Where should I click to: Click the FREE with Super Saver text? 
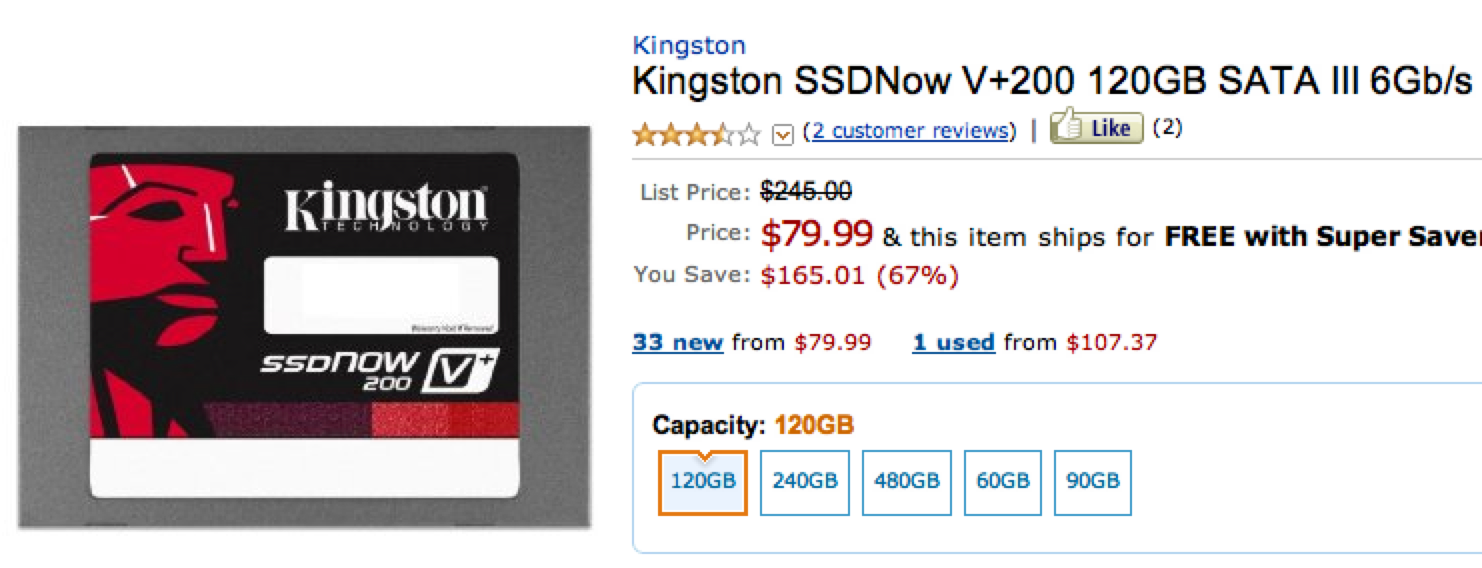(1322, 237)
